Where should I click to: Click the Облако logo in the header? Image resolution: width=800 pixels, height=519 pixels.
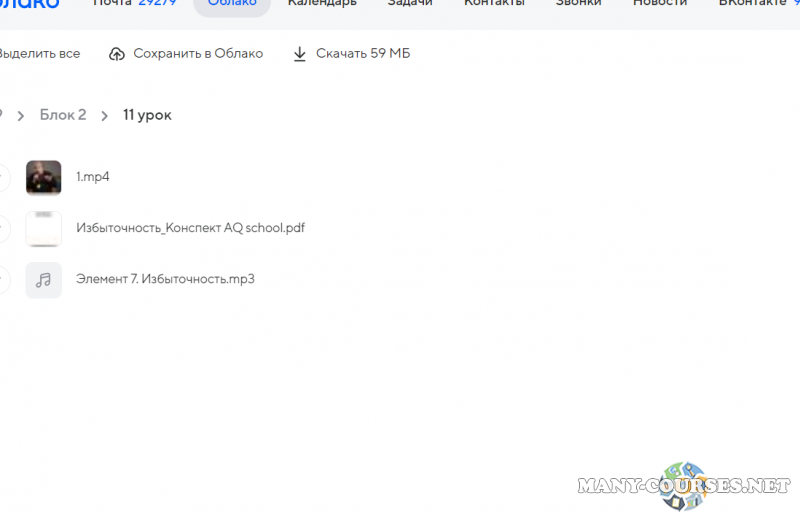[28, 4]
